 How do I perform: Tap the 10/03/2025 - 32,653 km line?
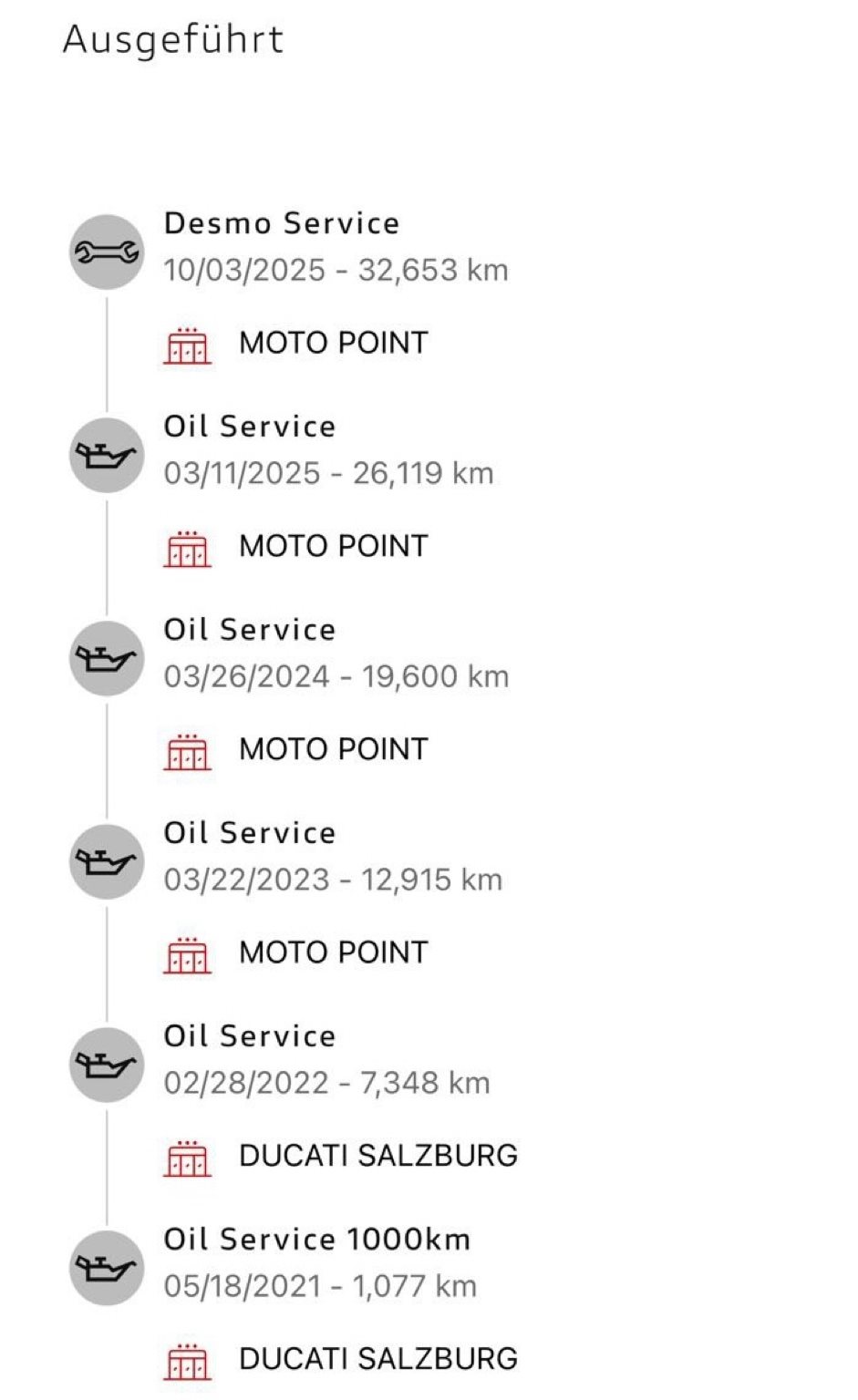[x=336, y=271]
